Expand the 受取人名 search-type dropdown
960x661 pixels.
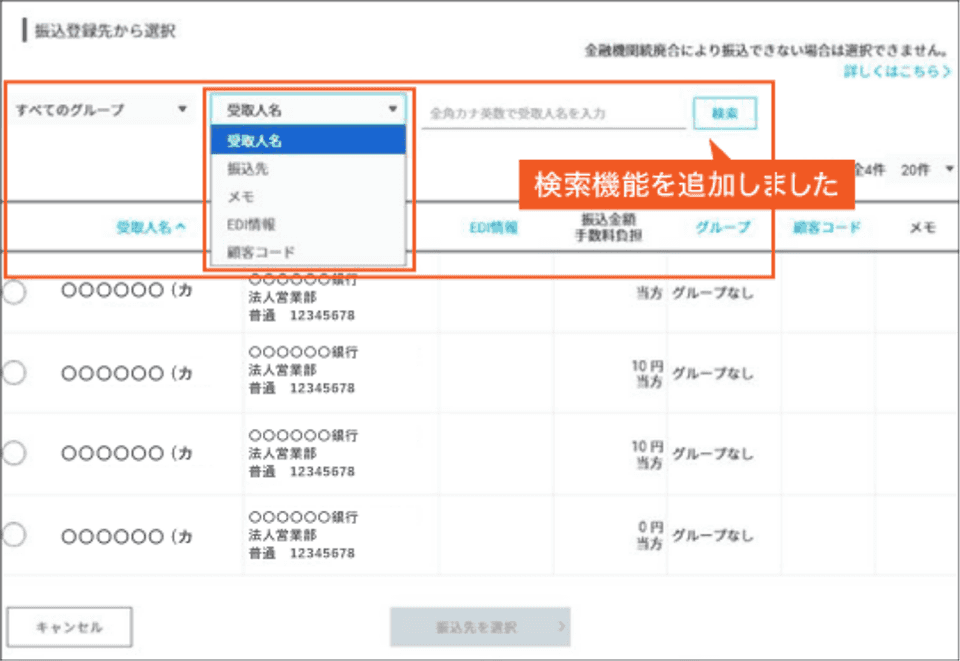308,110
